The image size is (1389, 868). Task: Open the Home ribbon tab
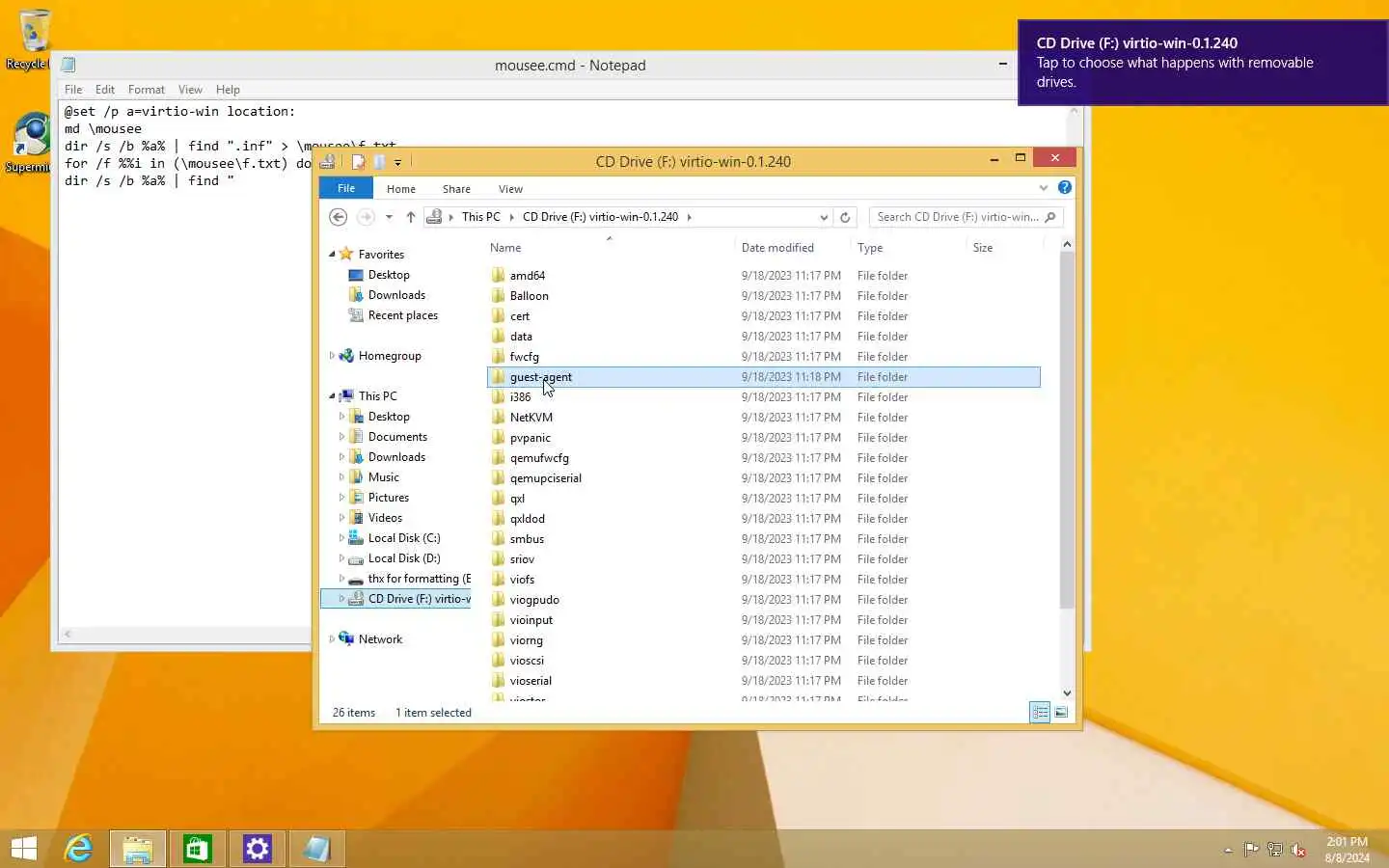pyautogui.click(x=401, y=189)
